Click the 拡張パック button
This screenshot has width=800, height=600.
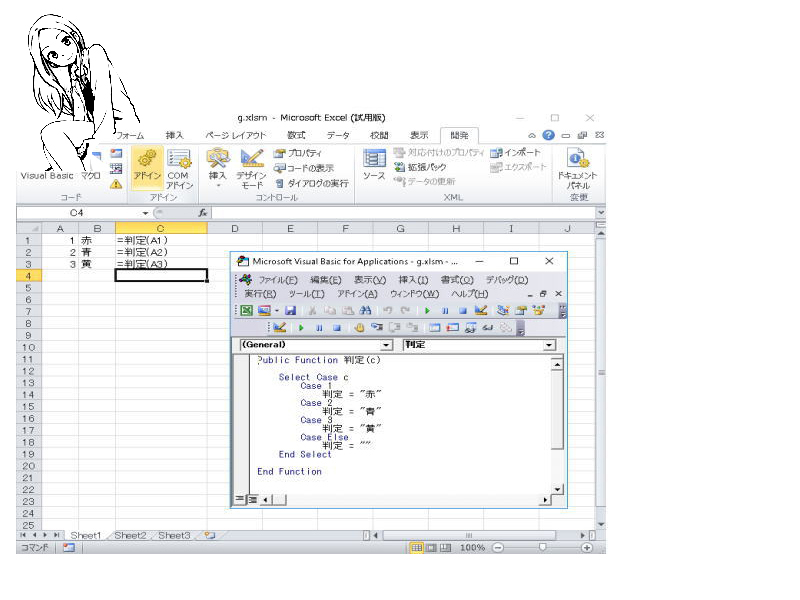pos(420,167)
